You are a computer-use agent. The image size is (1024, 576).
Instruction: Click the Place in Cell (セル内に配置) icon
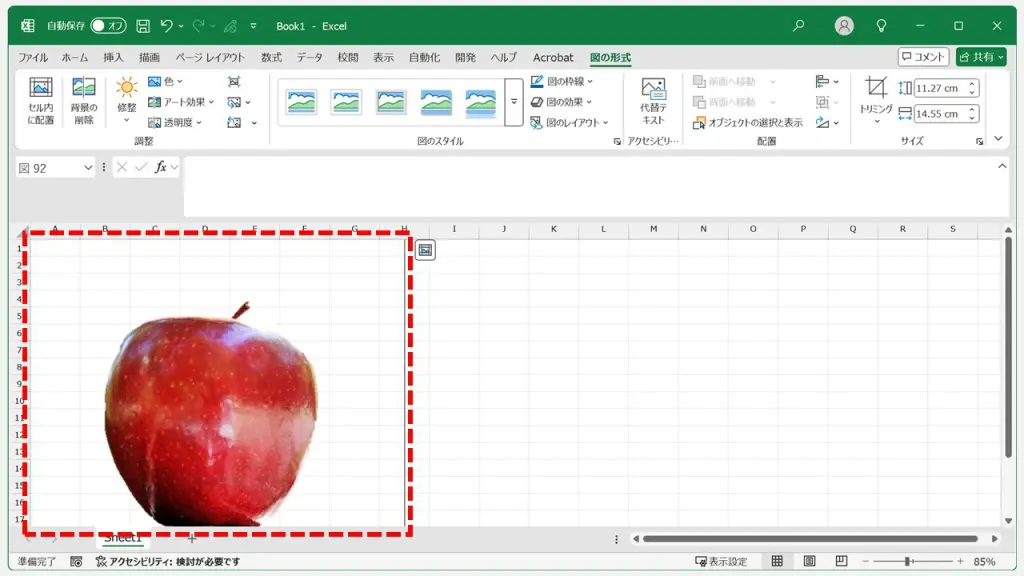coord(40,101)
